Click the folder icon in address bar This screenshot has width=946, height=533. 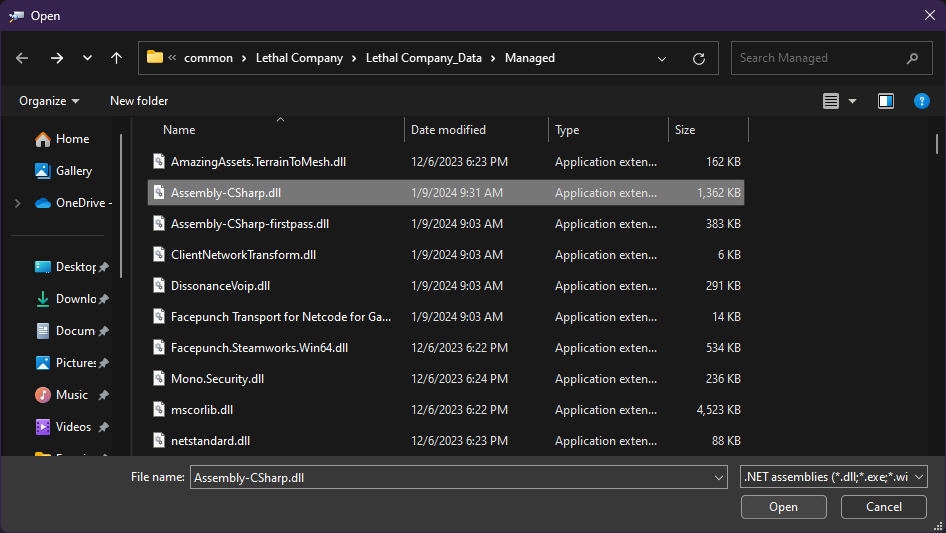tap(155, 57)
